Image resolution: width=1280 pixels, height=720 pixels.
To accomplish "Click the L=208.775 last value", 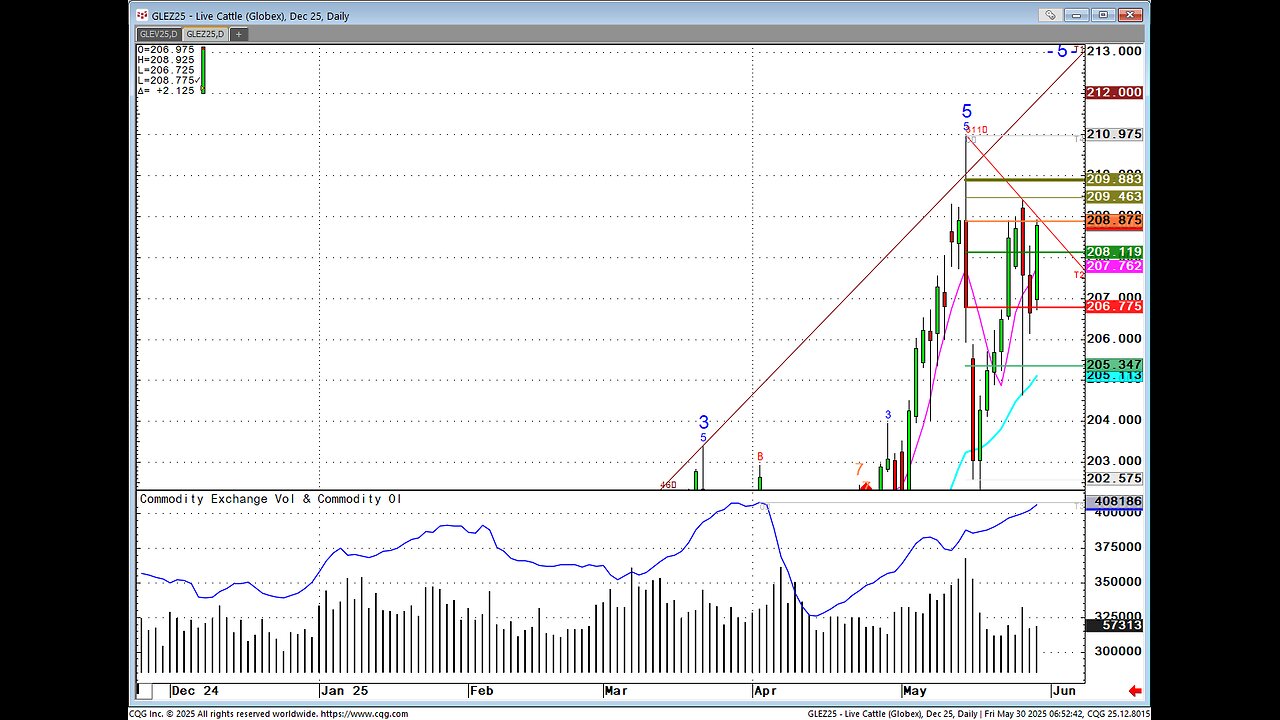I will (x=166, y=80).
